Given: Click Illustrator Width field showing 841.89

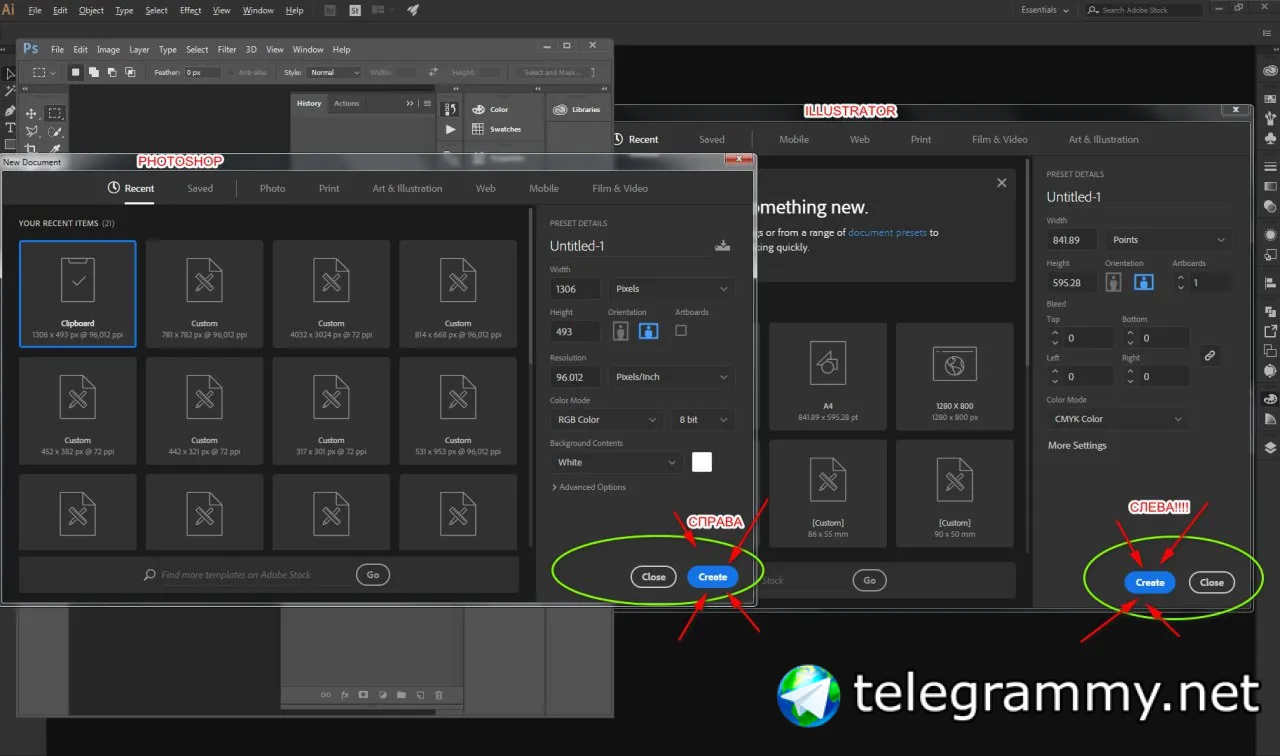Looking at the screenshot, I should pyautogui.click(x=1072, y=240).
